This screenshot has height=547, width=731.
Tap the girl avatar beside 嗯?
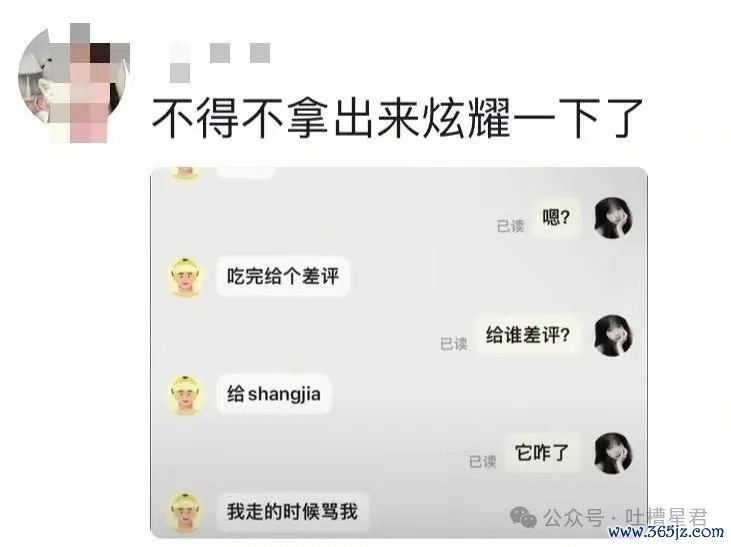613,218
